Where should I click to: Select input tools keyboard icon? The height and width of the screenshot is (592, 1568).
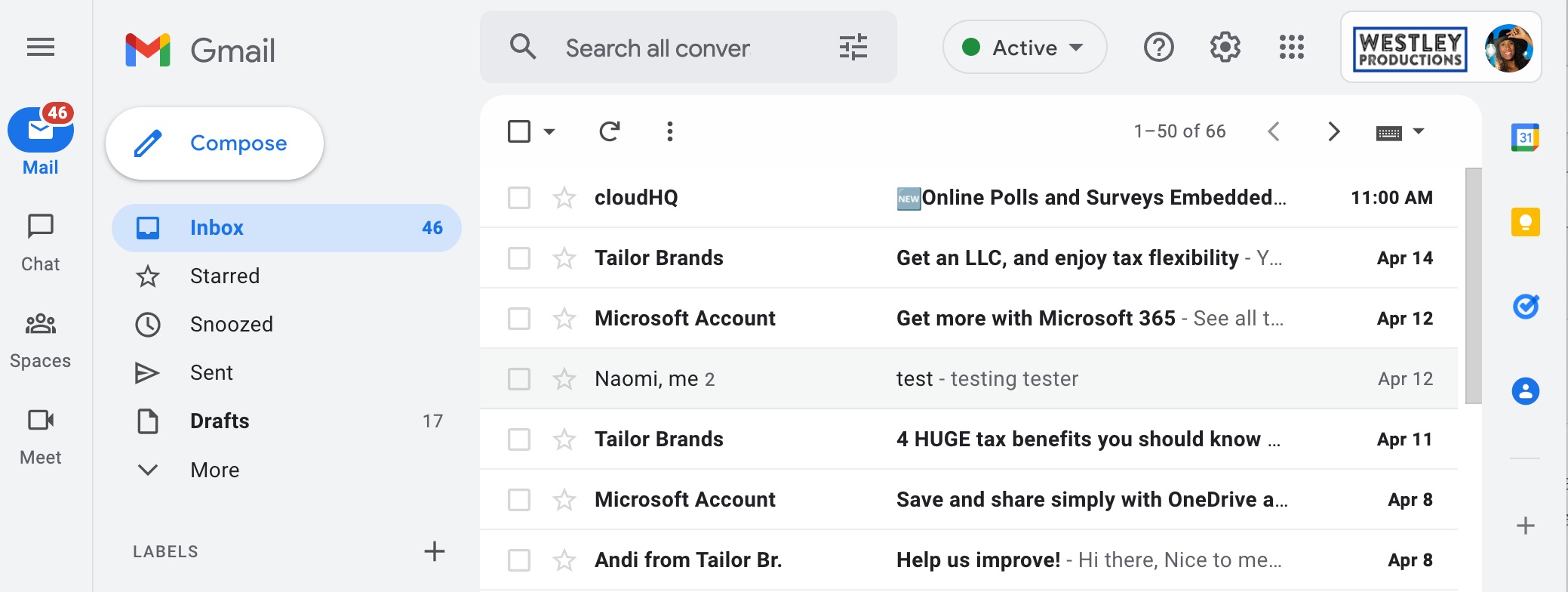click(1388, 133)
